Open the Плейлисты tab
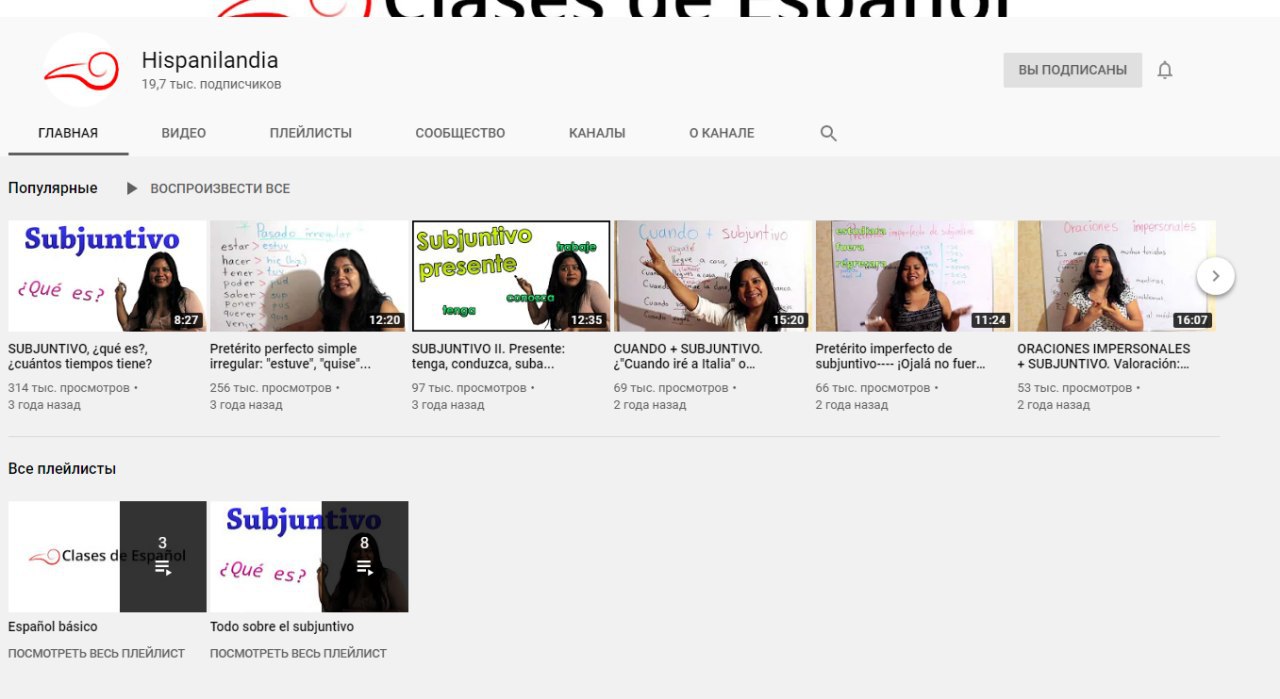 pyautogui.click(x=311, y=133)
